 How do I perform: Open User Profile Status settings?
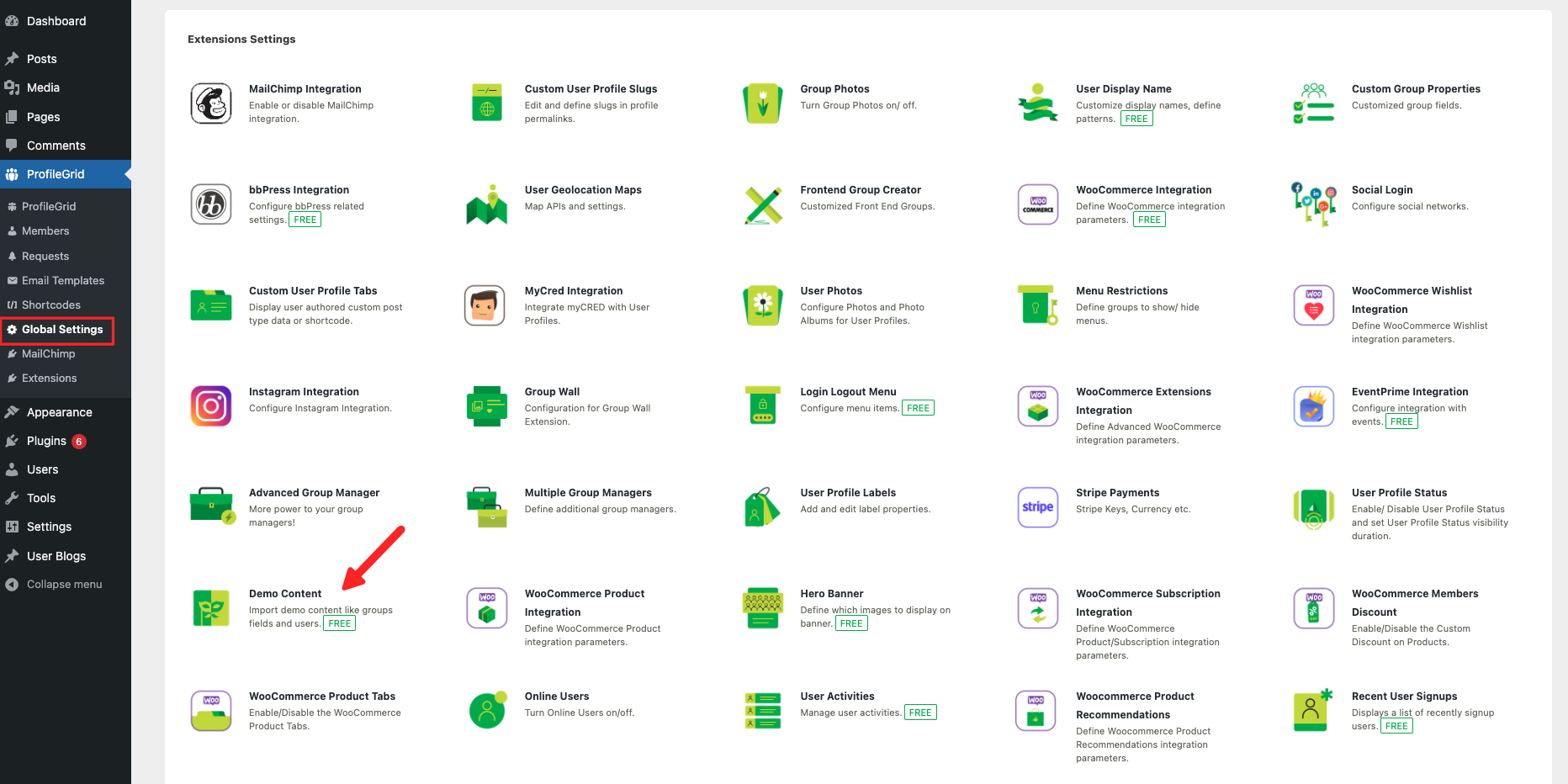tap(1399, 493)
